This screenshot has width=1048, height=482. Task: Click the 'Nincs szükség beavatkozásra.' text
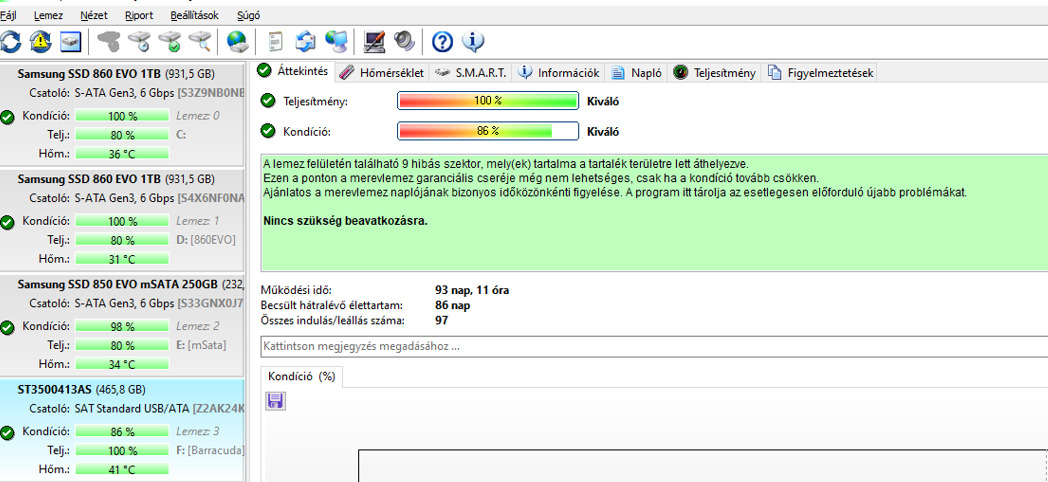tap(346, 221)
